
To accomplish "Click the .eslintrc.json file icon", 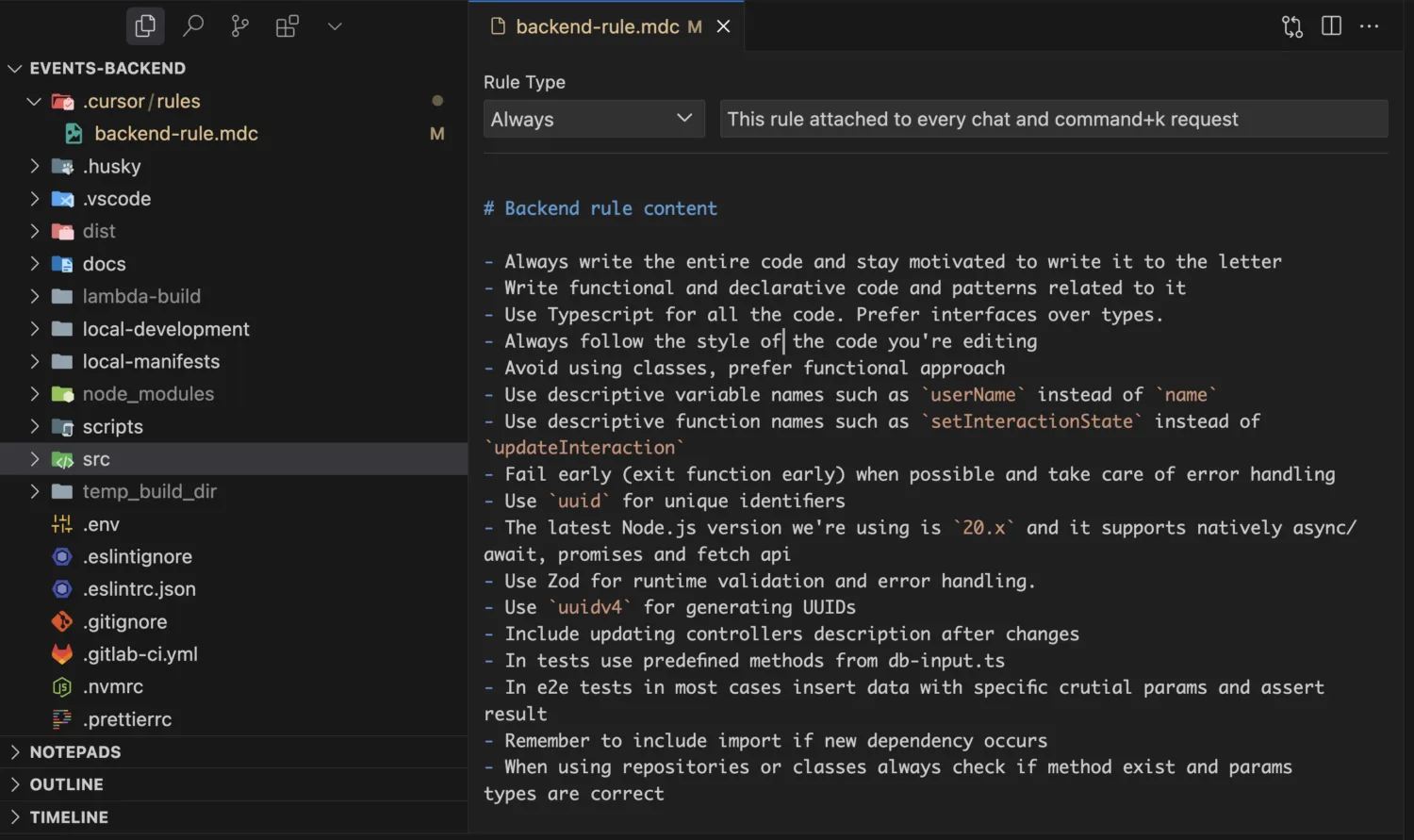I will pyautogui.click(x=62, y=589).
